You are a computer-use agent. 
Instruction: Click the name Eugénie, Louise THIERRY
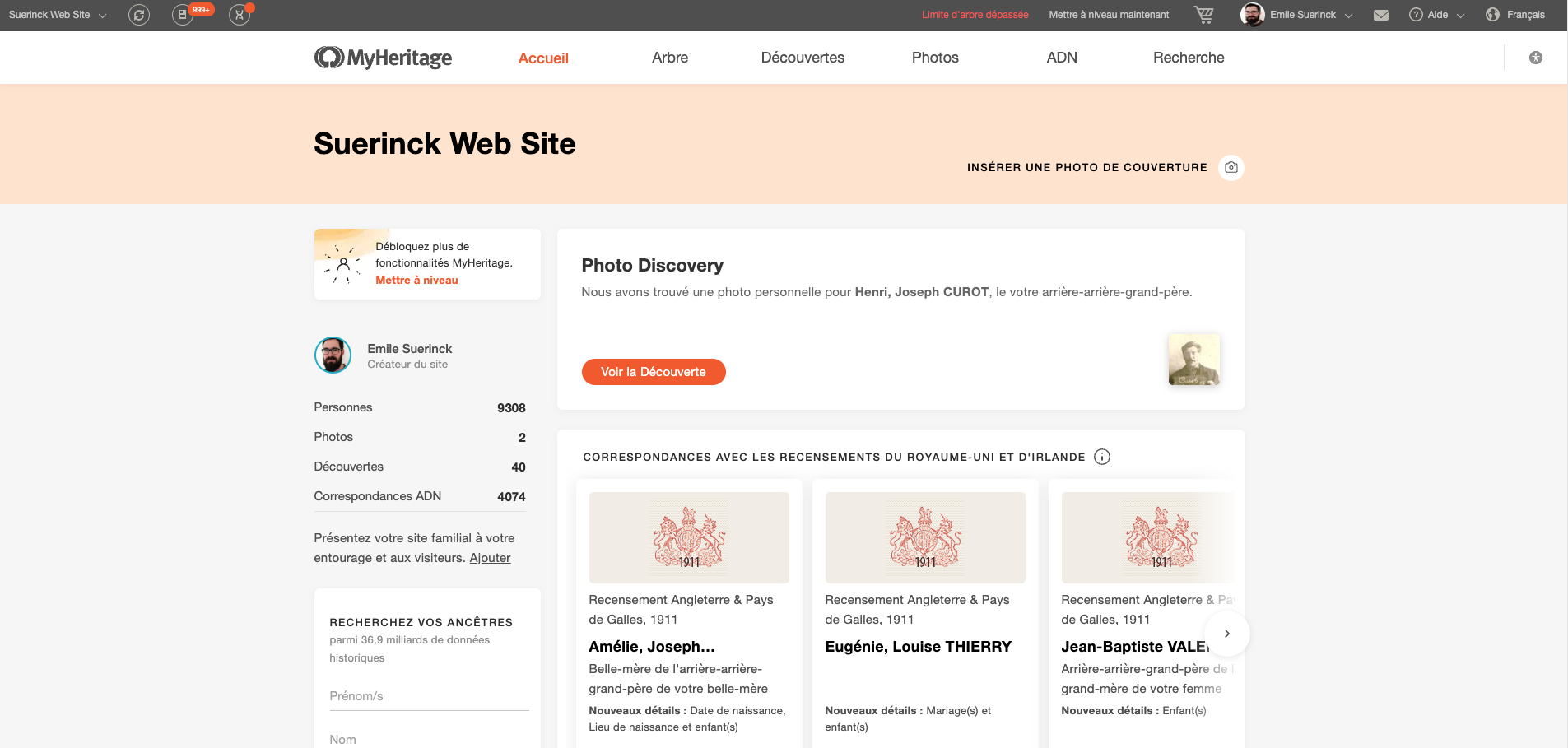(x=919, y=647)
